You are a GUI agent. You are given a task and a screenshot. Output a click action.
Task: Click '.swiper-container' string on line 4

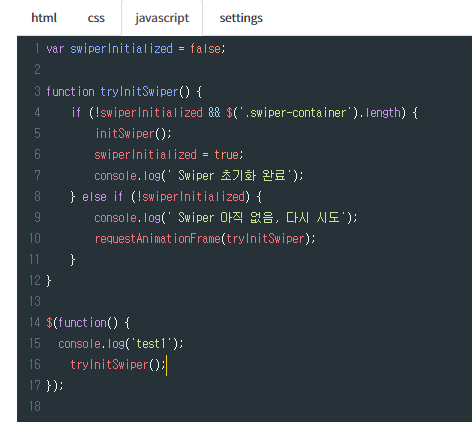point(296,113)
